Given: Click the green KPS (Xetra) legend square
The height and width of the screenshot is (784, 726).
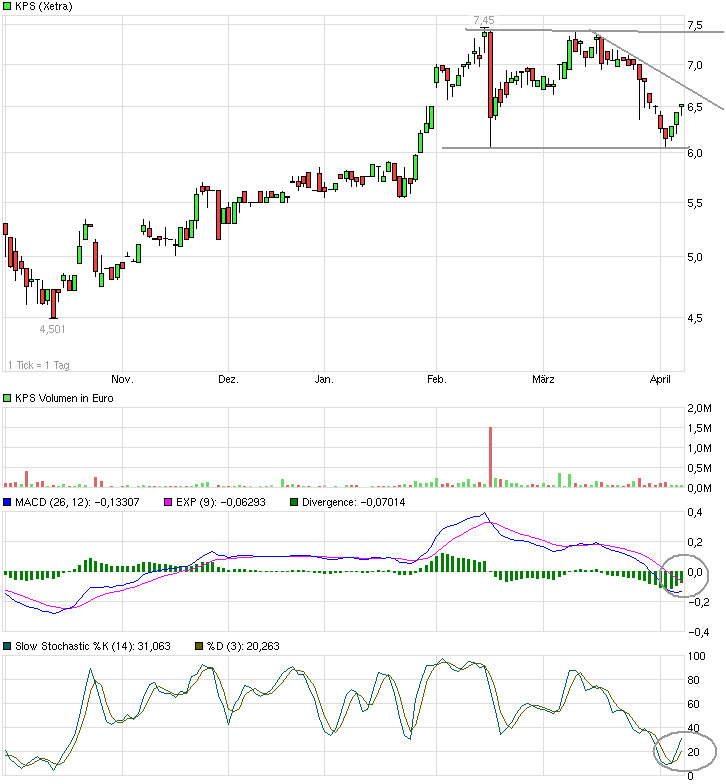Looking at the screenshot, I should point(8,7).
